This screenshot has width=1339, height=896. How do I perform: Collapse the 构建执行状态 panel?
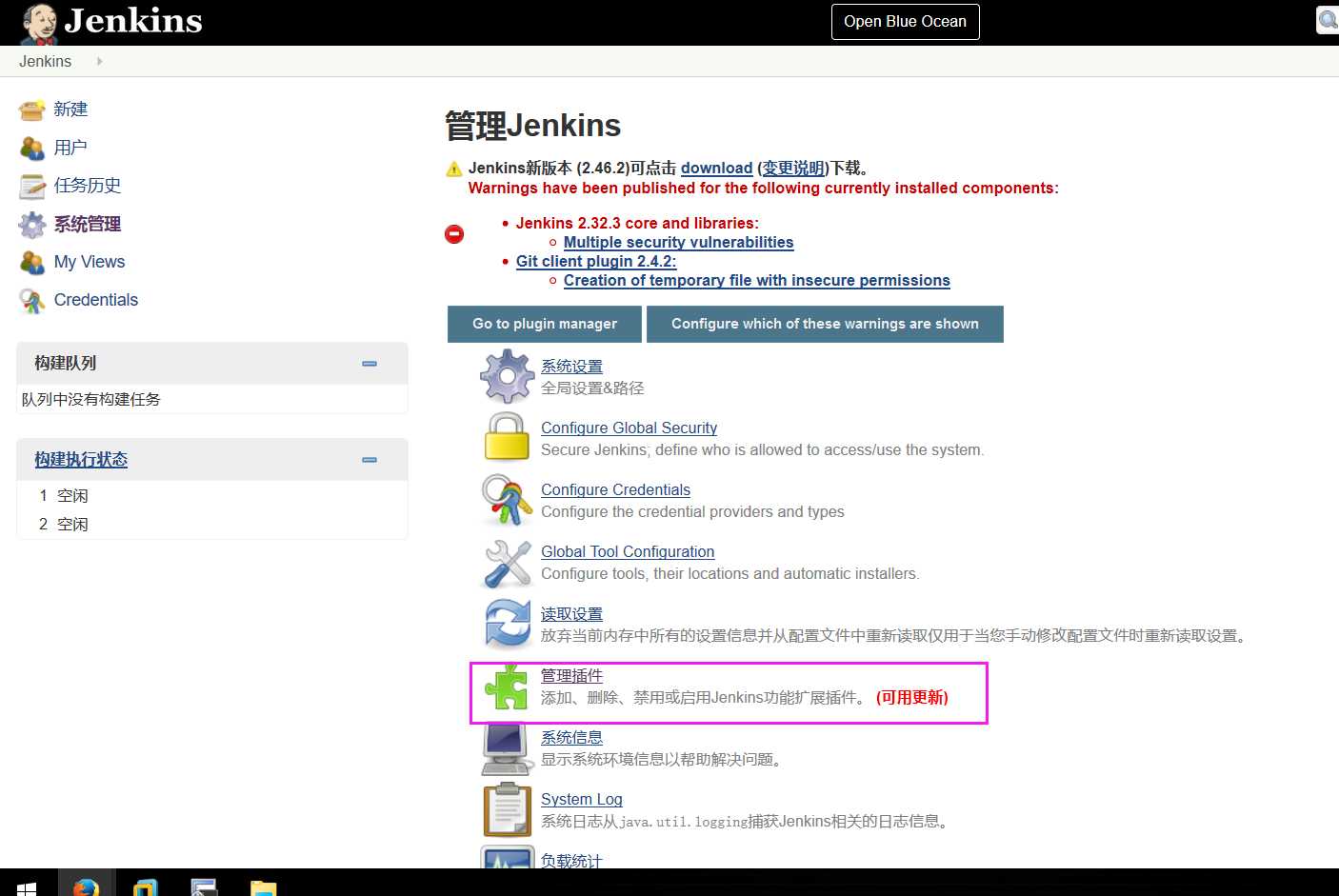(x=370, y=460)
